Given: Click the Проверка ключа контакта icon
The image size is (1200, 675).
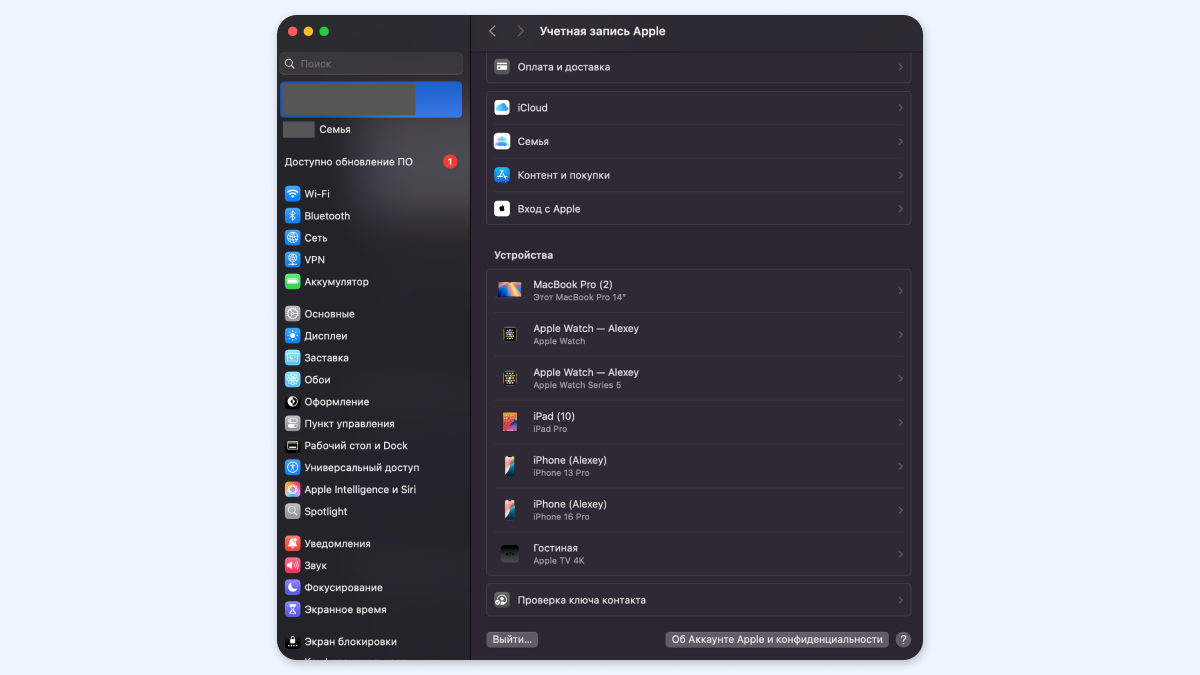Looking at the screenshot, I should tap(502, 600).
